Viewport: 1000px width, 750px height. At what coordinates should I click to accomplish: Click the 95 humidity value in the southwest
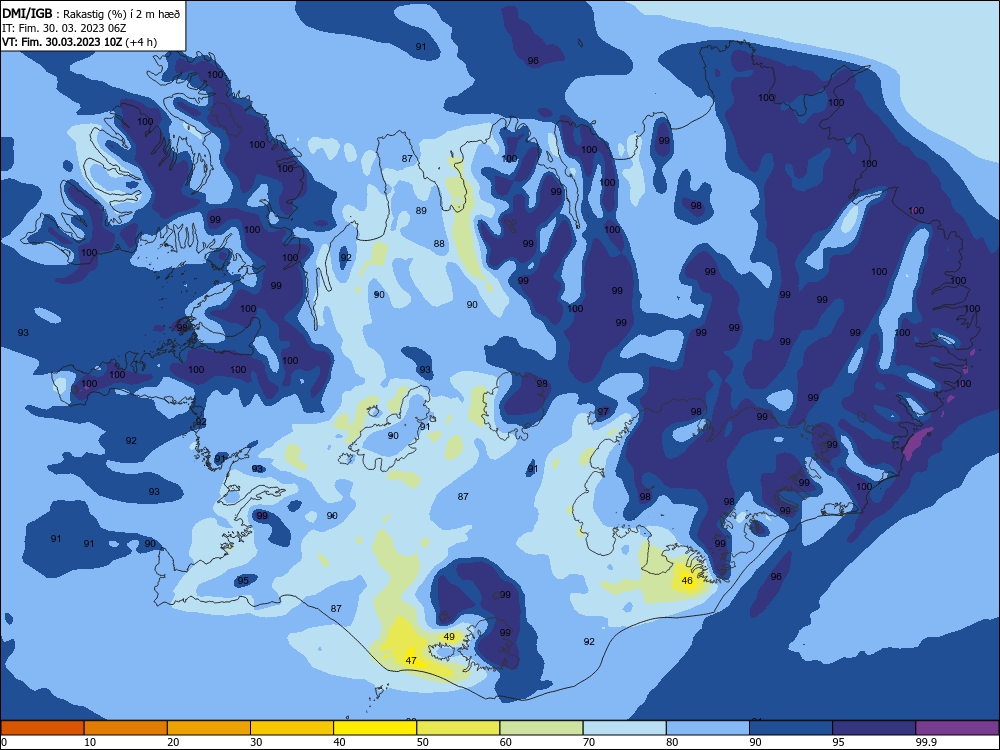242,580
